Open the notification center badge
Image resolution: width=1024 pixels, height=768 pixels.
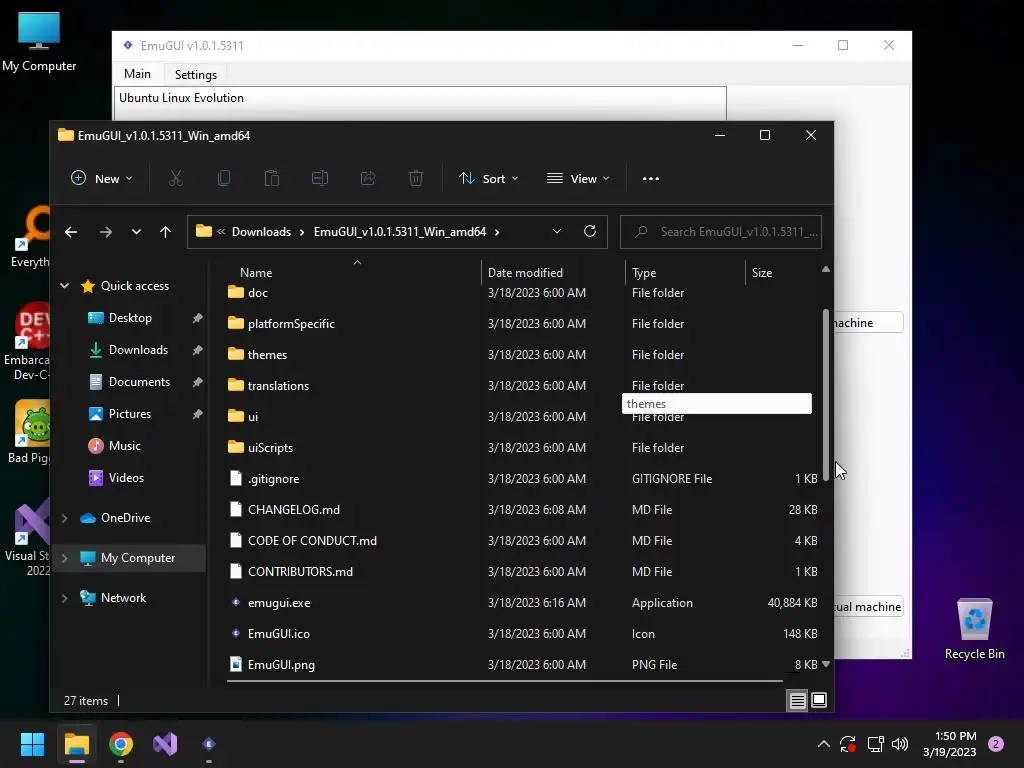[x=996, y=744]
